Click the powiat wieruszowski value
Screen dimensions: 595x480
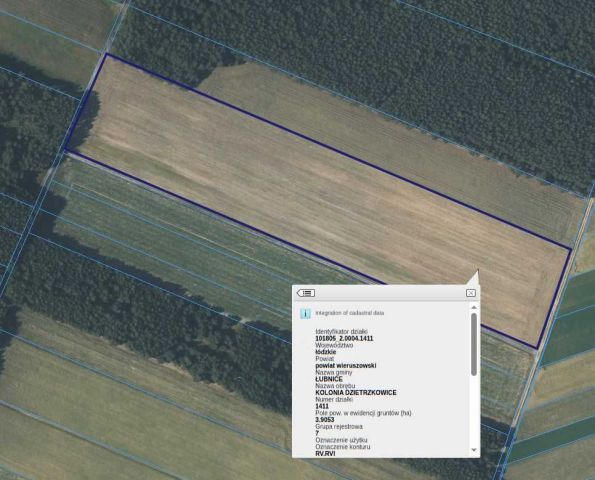[346, 366]
